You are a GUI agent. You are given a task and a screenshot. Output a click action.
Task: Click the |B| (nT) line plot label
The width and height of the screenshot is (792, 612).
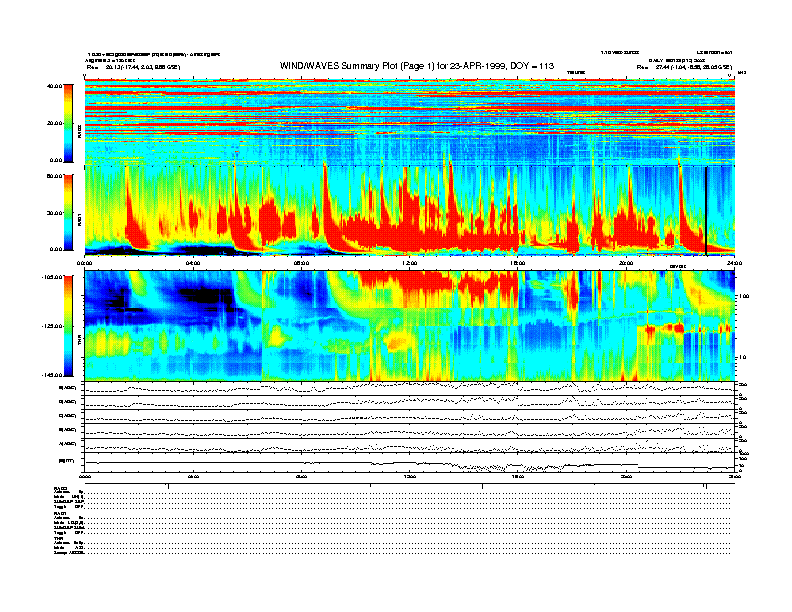67,461
